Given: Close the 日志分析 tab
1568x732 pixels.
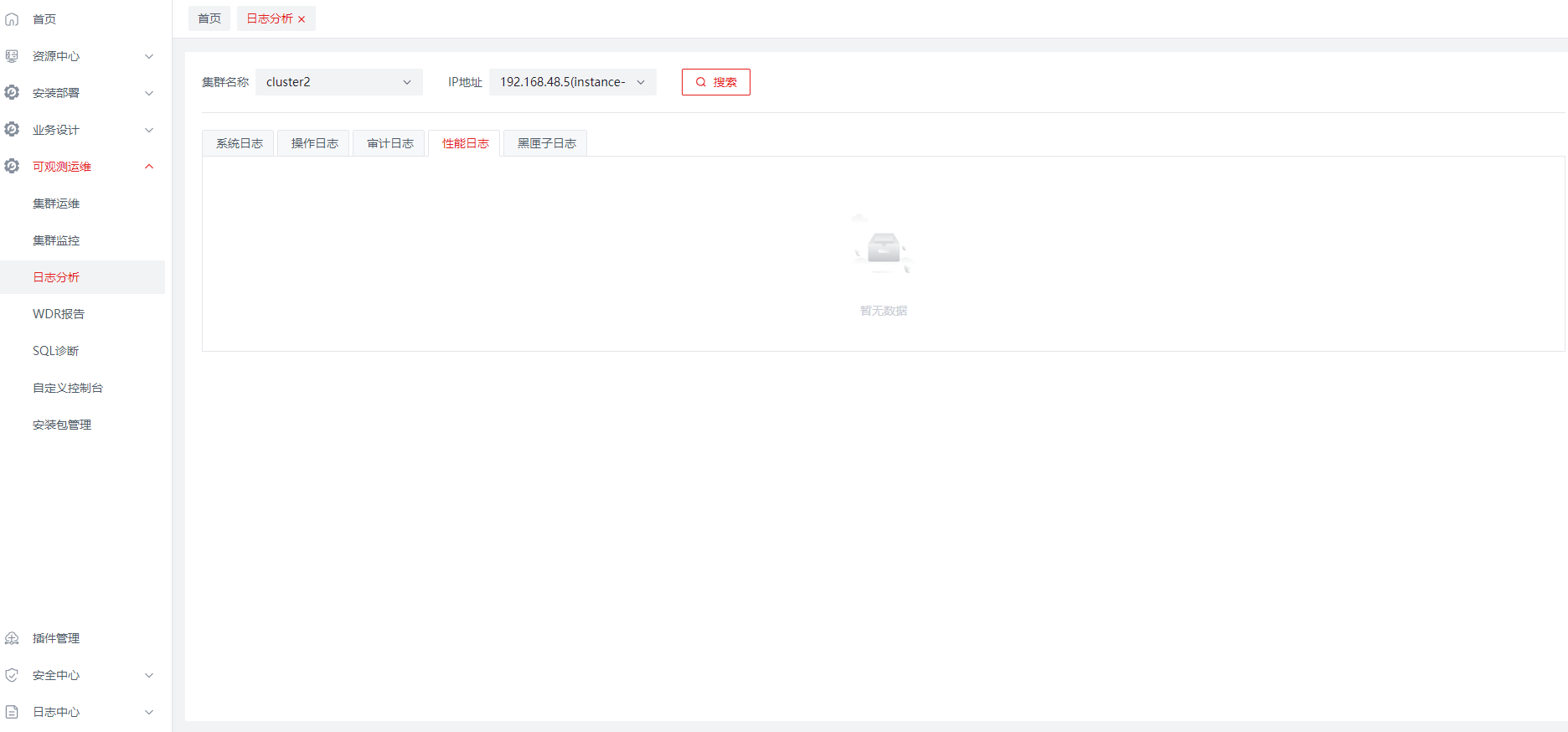Looking at the screenshot, I should pyautogui.click(x=302, y=19).
